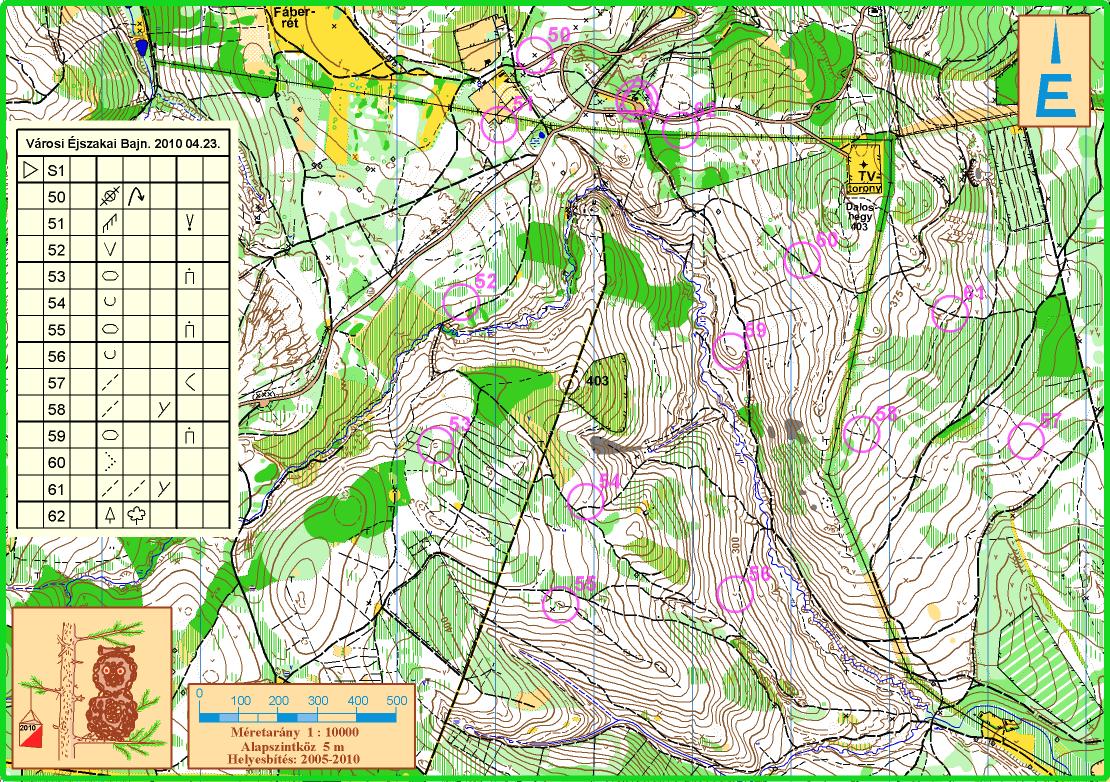This screenshot has width=1110, height=782.
Task: Click control circle 60 on the map
Action: (803, 260)
